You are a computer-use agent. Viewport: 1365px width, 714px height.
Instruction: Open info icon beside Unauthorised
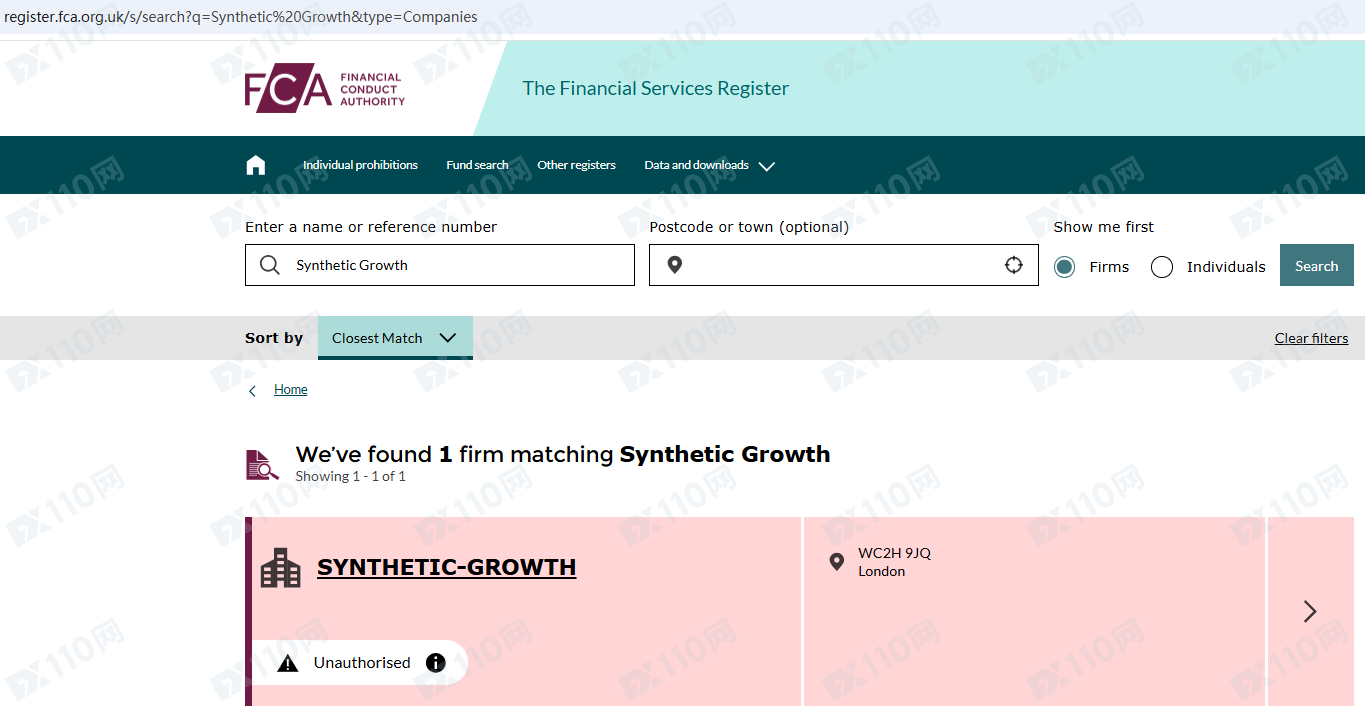point(436,663)
